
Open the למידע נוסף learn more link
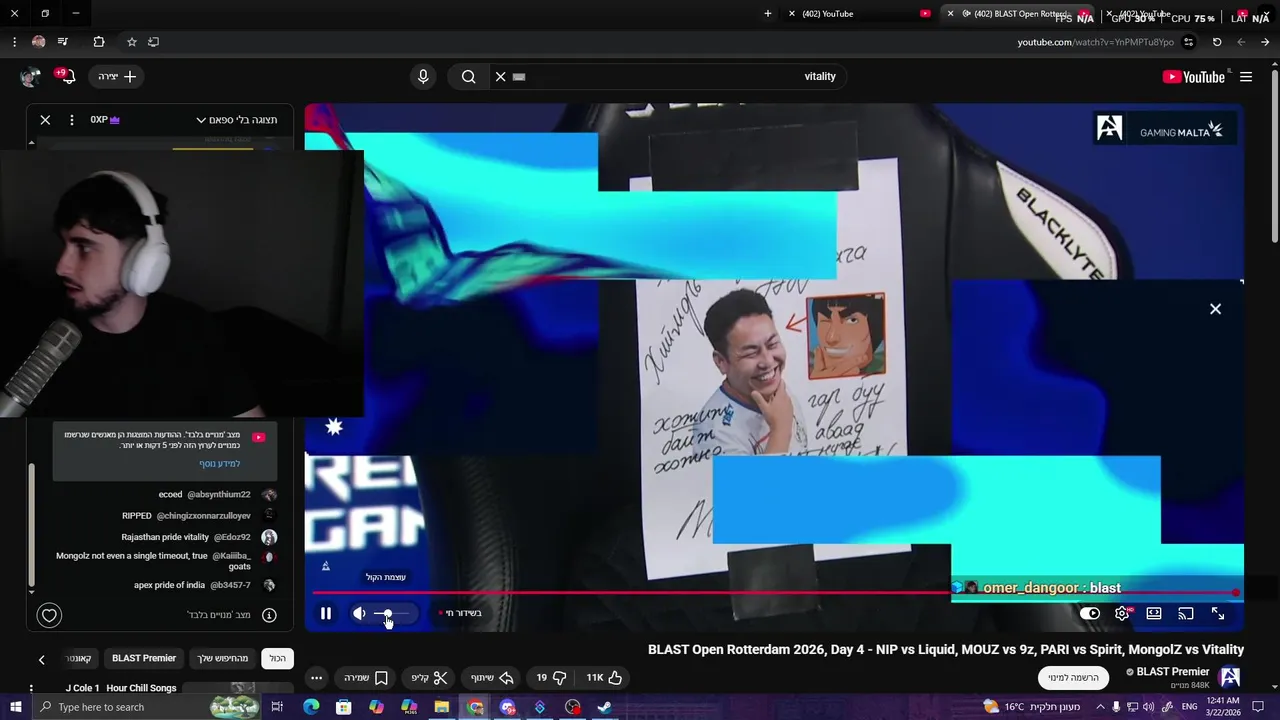tap(219, 464)
